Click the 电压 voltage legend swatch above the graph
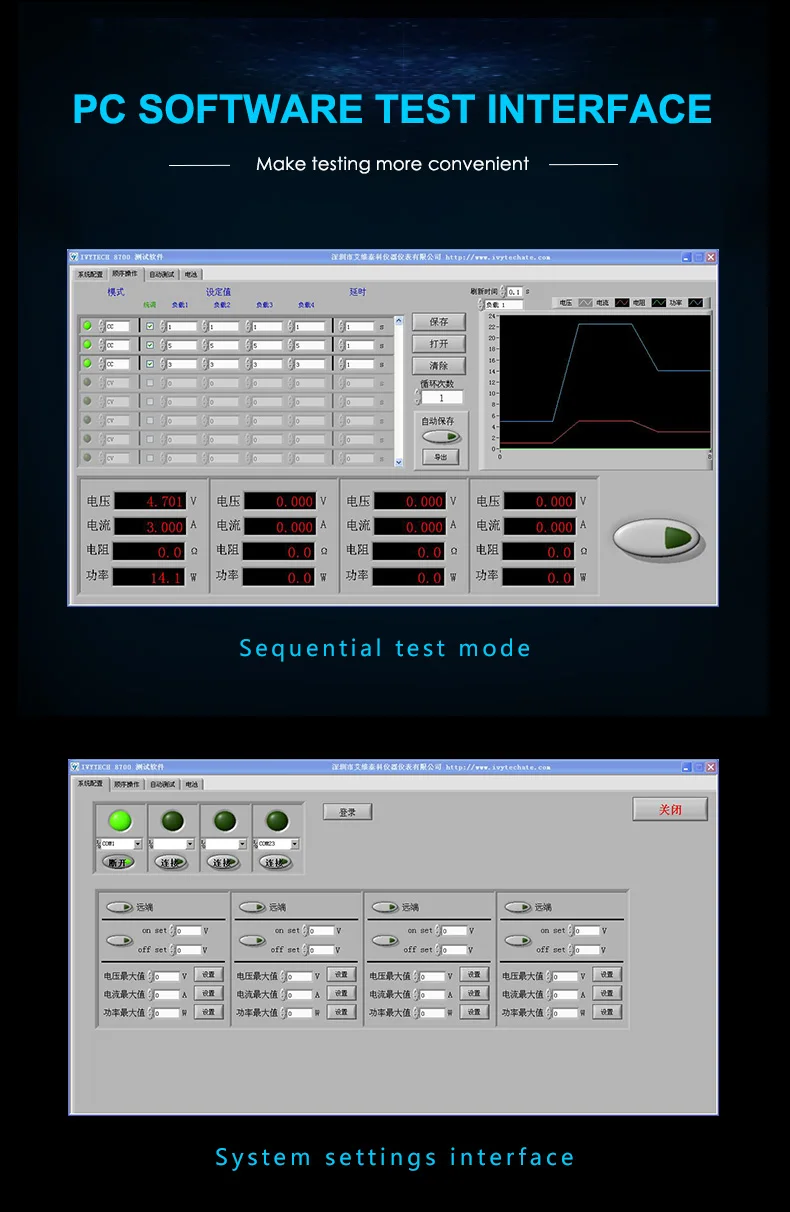Viewport: 790px width, 1212px height. [x=585, y=302]
